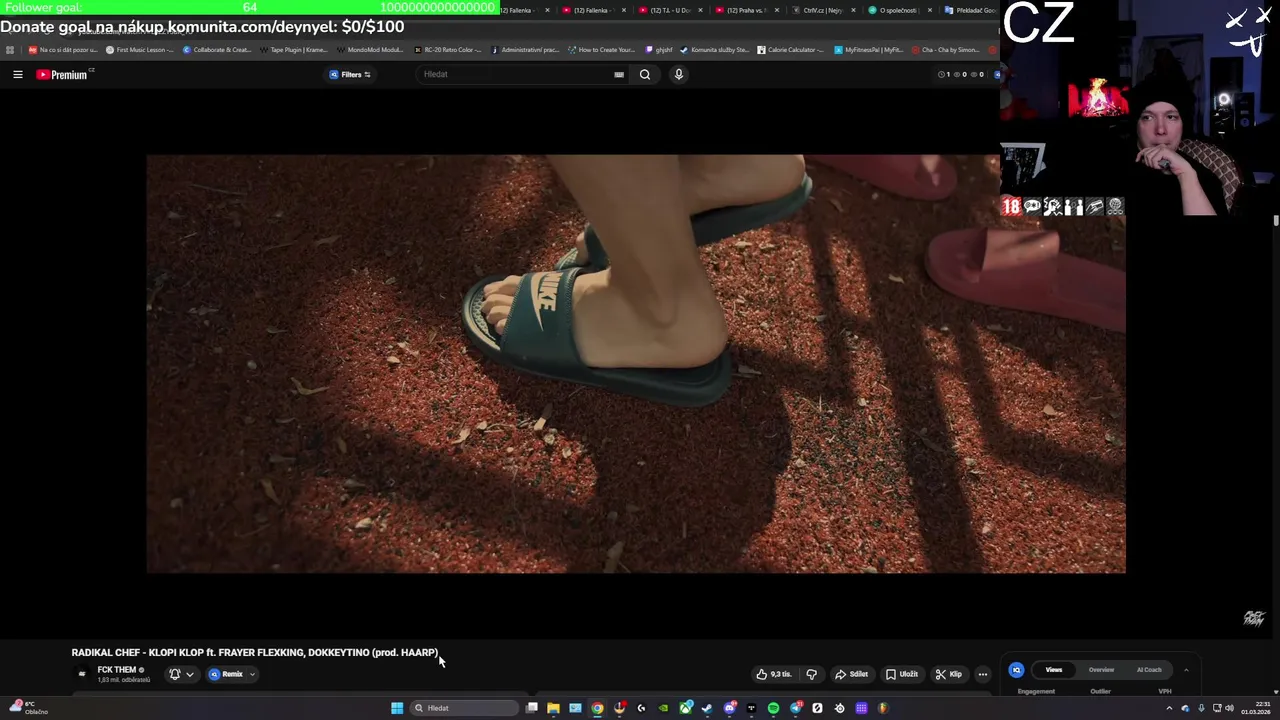Open the FCK THEM channel name
The image size is (1280, 720).
tap(116, 670)
